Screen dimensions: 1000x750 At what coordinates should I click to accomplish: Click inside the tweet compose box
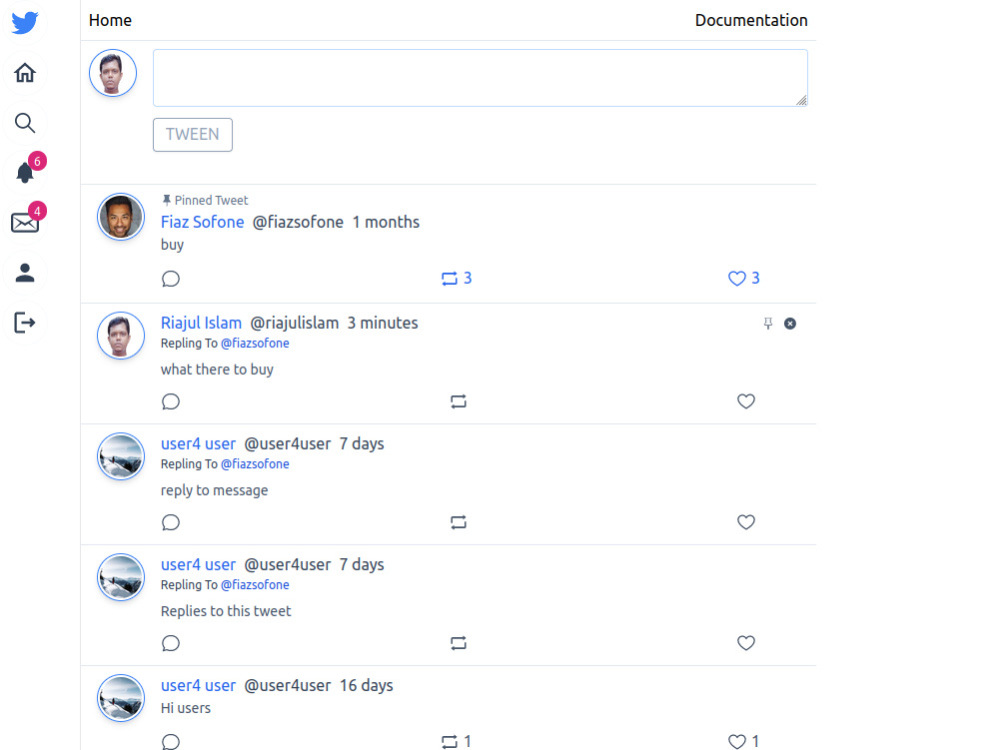tap(479, 77)
